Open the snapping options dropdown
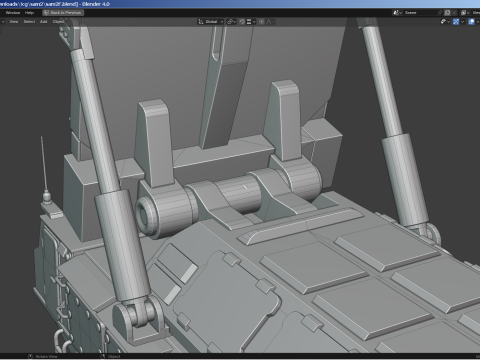 (251, 22)
